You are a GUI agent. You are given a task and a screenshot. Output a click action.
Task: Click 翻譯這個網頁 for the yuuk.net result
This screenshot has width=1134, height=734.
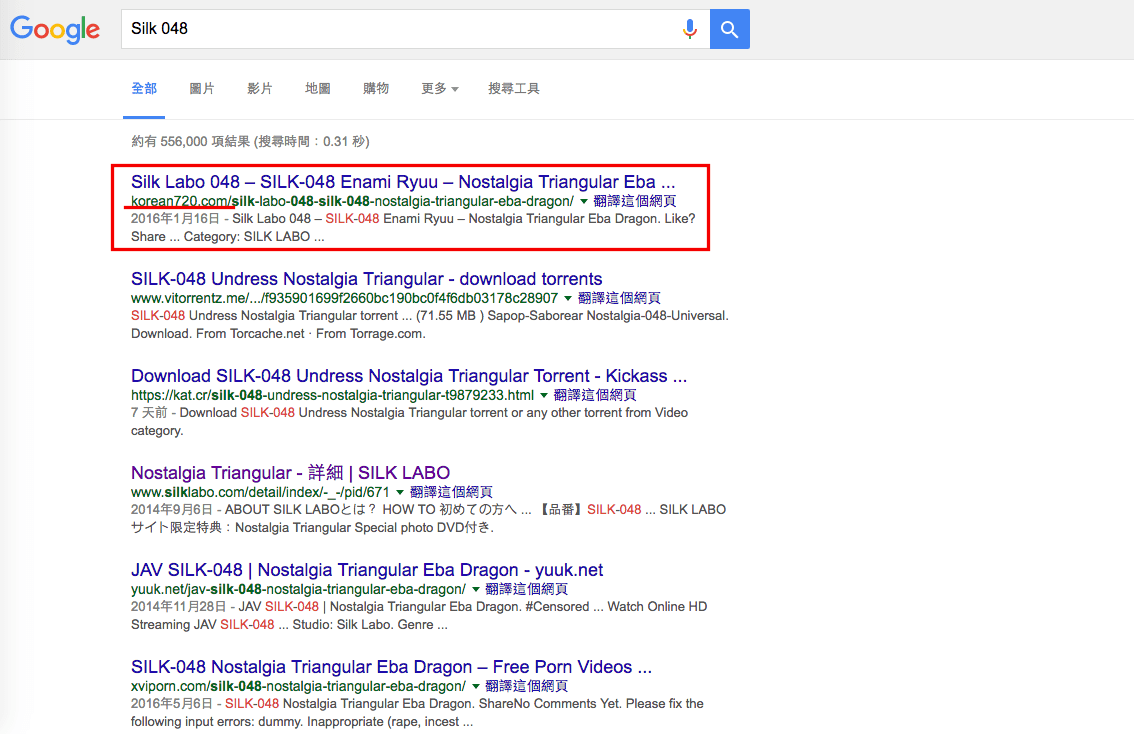point(526,589)
